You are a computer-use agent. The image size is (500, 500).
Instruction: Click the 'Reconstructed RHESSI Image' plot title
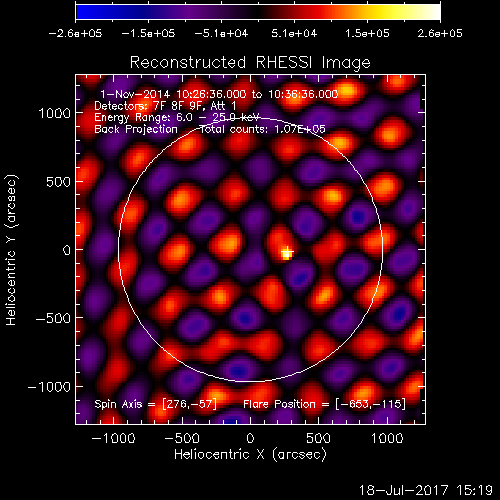(x=250, y=63)
